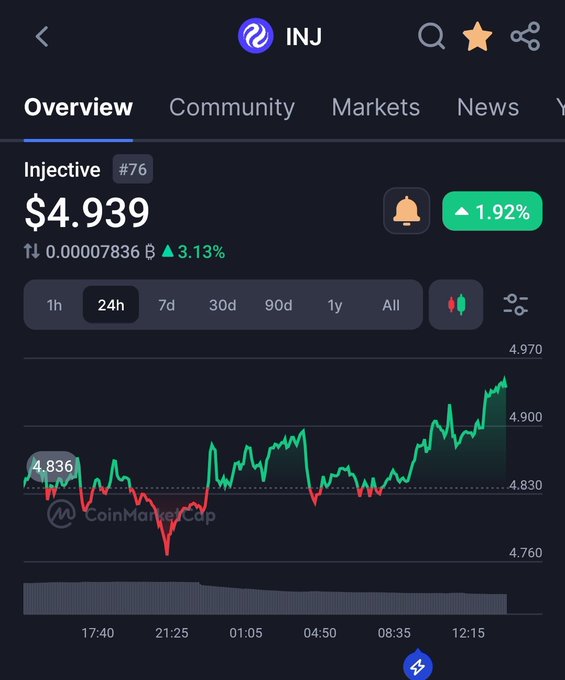This screenshot has height=680, width=565.
Task: Open chart settings sliders icon
Action: [516, 304]
